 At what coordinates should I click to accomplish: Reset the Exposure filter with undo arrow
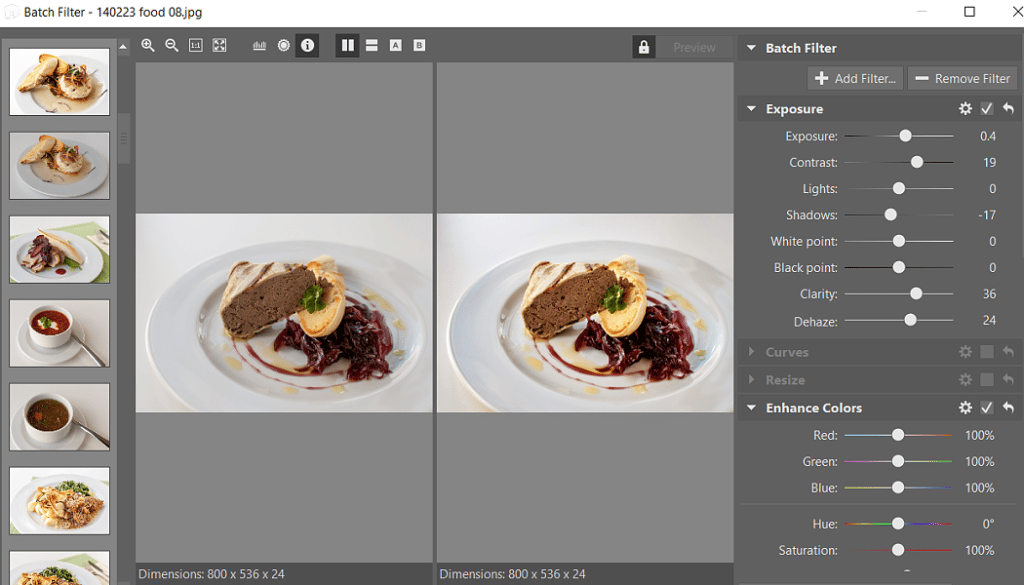point(1008,108)
